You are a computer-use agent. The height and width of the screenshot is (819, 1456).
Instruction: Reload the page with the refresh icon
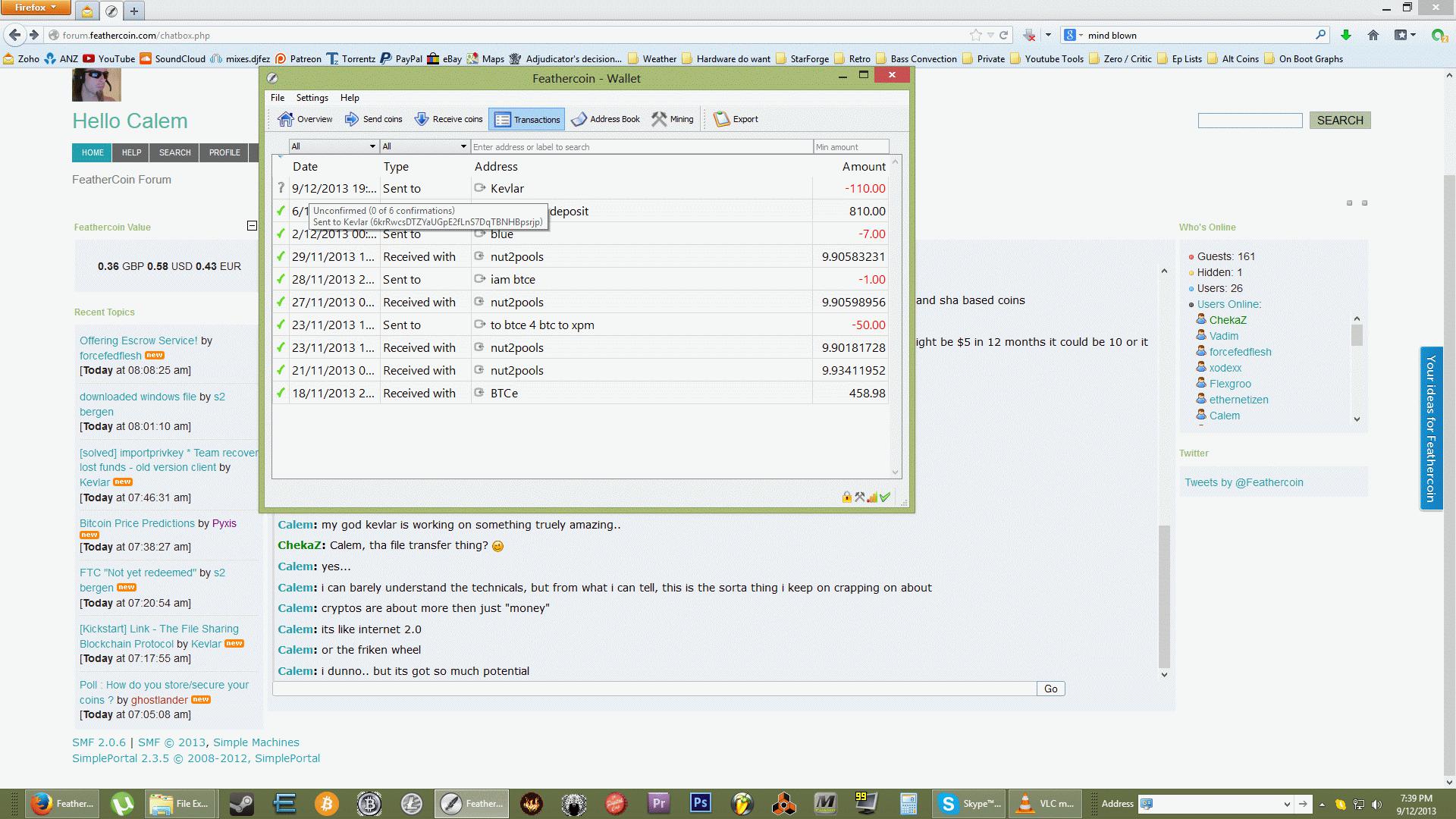[1003, 35]
